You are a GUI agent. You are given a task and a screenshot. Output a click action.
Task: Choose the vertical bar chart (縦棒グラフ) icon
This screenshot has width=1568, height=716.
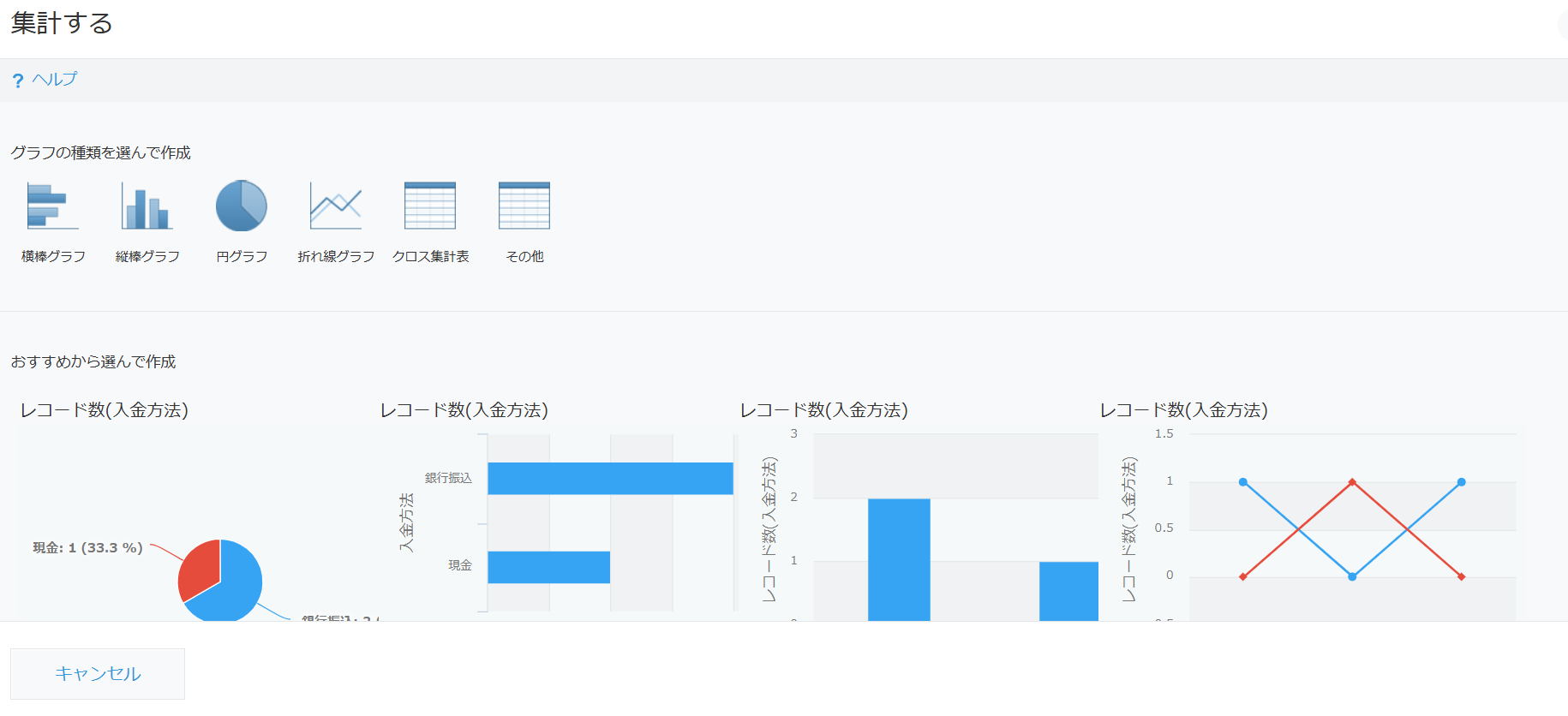point(147,206)
